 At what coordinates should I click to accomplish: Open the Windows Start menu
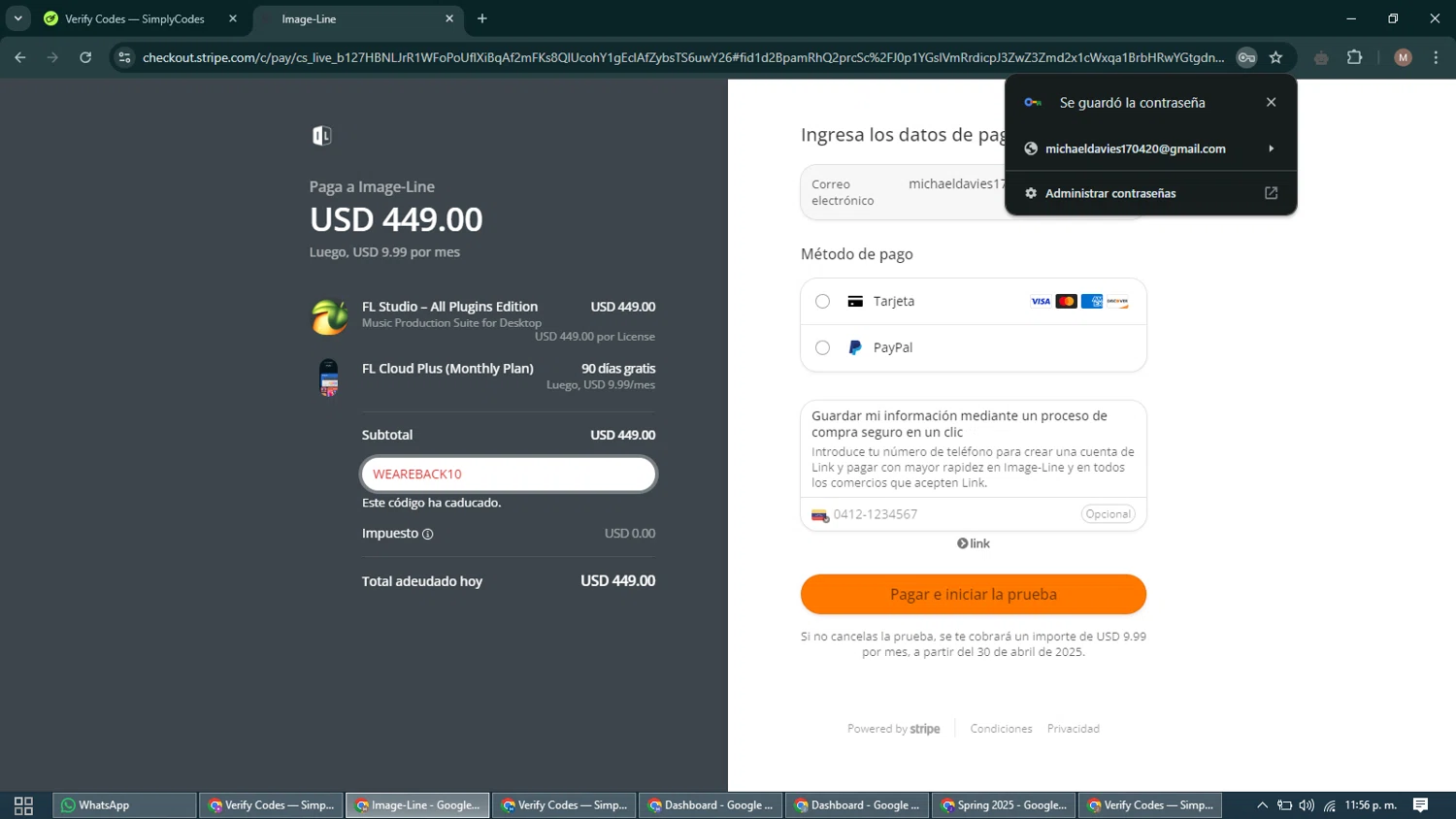(23, 805)
